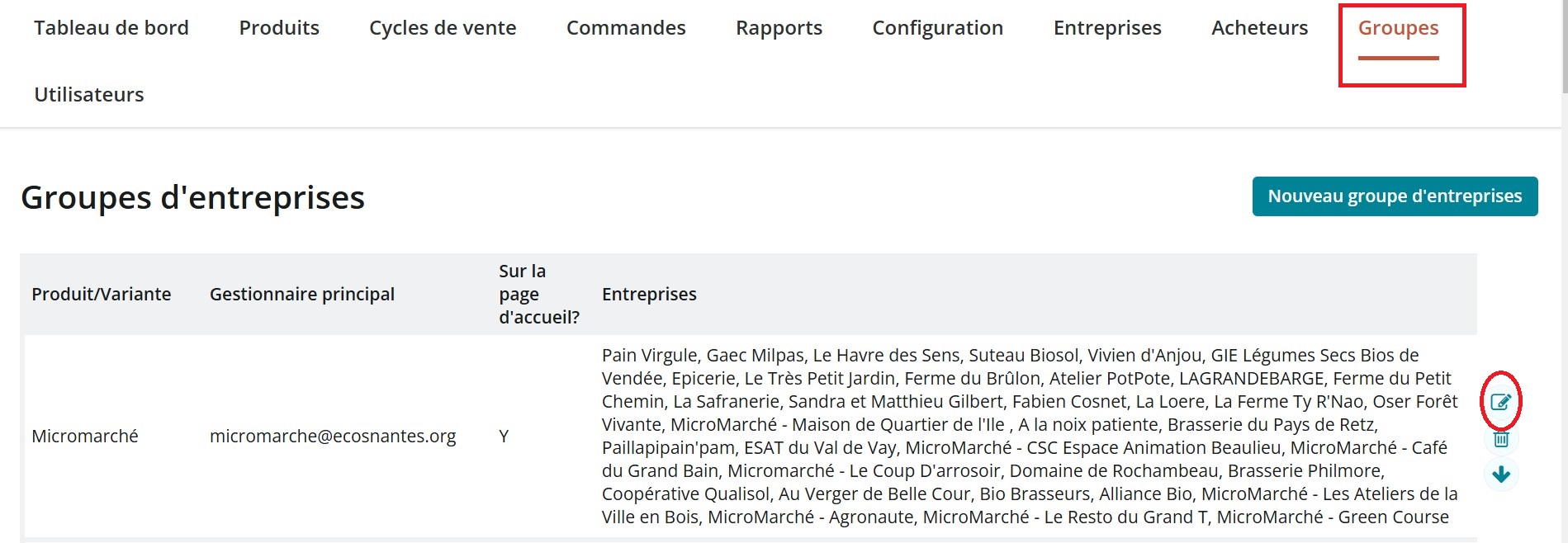Click Nouveau groupe d'entreprises button
The height and width of the screenshot is (543, 1568).
point(1395,196)
